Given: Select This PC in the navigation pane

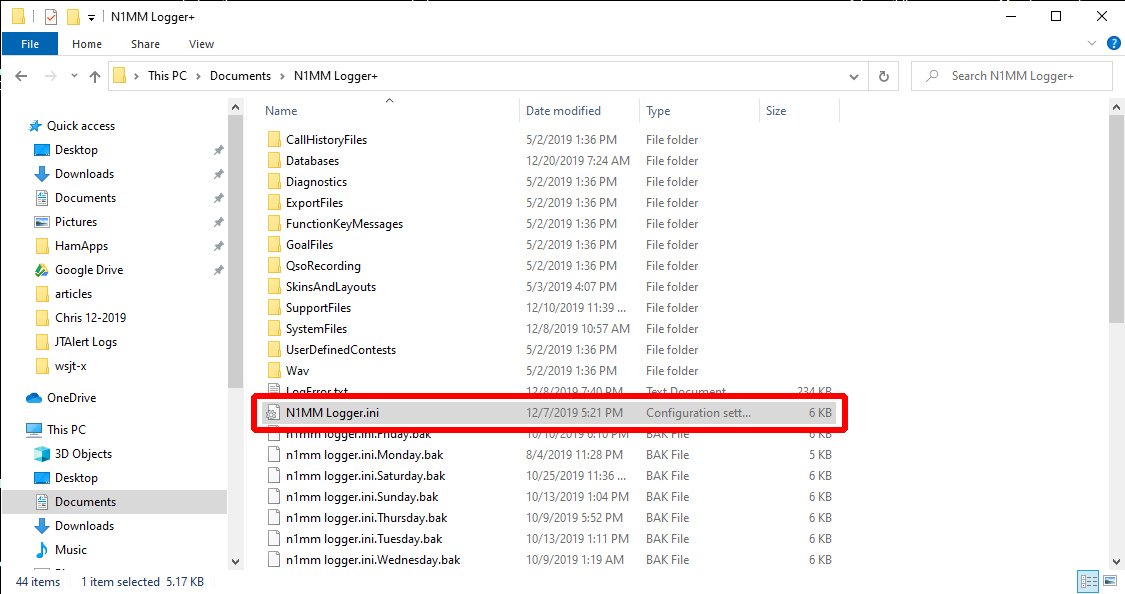Looking at the screenshot, I should [x=66, y=430].
